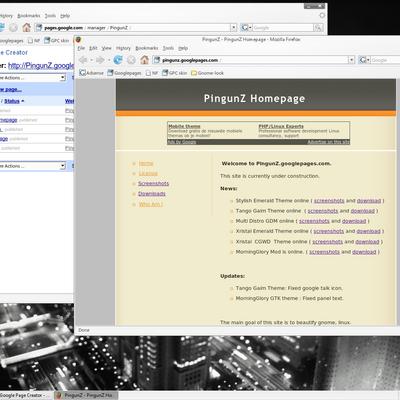Open forward-history dropdown in front Firefox window
The width and height of the screenshot is (400, 400).
[109, 60]
